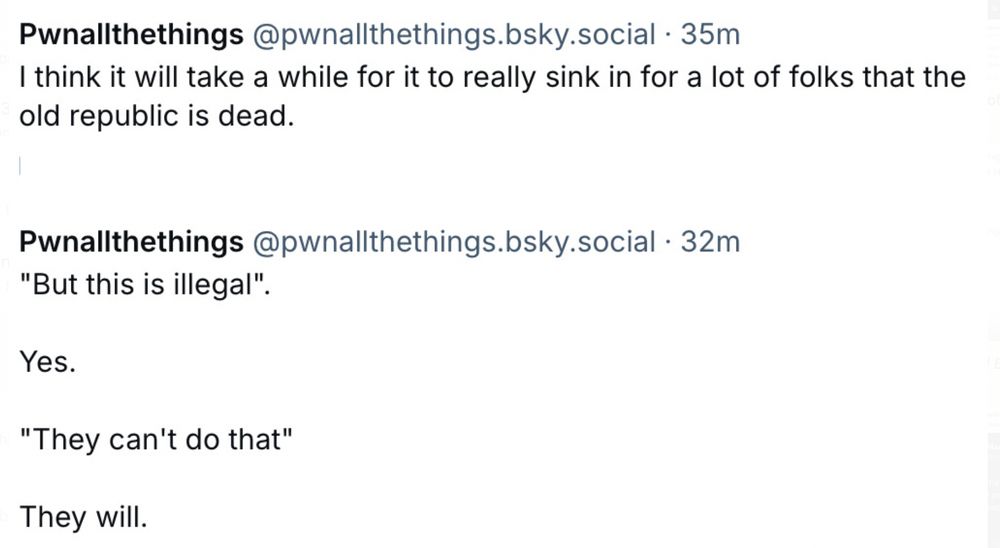Viewport: 1000px width, 548px height.
Task: Open the 35m timestamp permalink
Action: click(710, 34)
